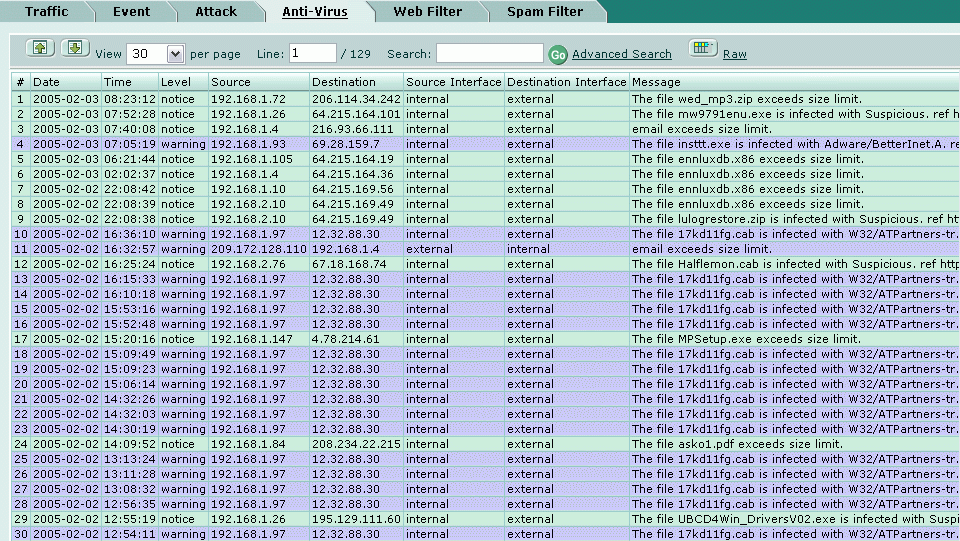Click destination IP 195.129.111.60
The image size is (960, 541).
point(356,519)
